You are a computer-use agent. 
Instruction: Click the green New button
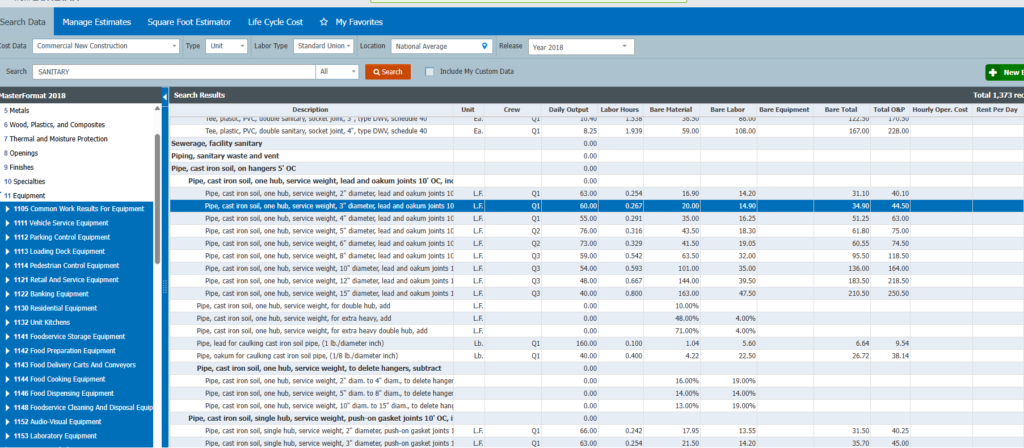[1004, 72]
